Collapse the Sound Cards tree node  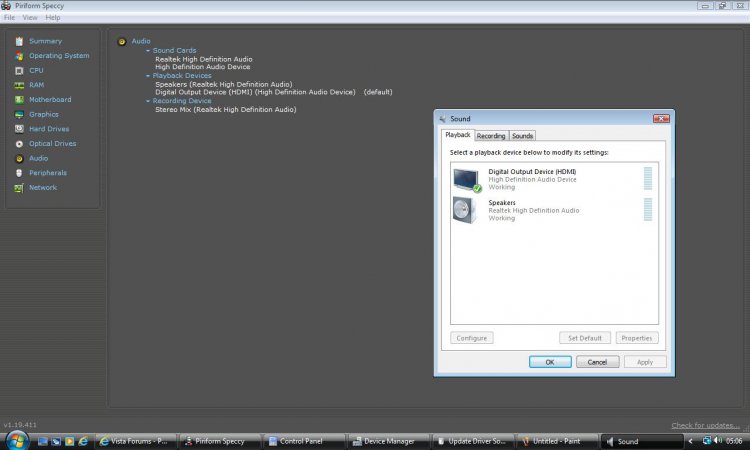tap(148, 51)
